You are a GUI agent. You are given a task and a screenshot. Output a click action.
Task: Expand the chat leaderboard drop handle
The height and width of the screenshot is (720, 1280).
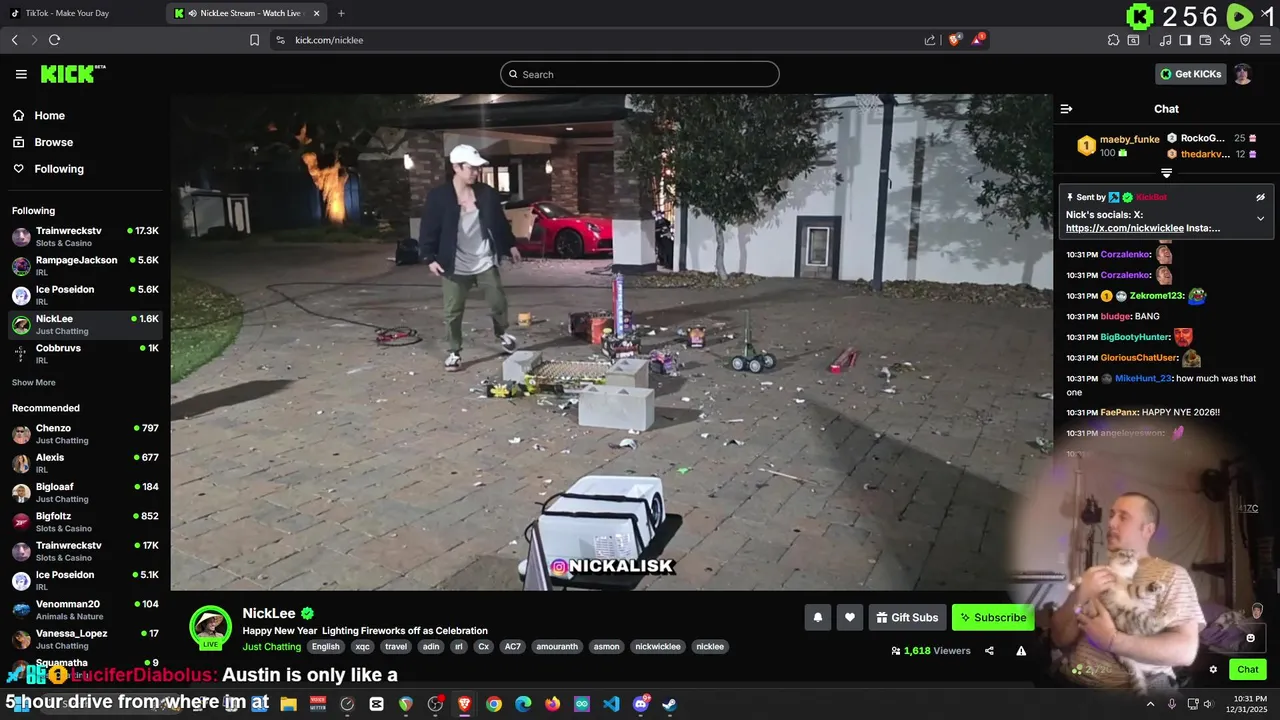coord(1166,173)
